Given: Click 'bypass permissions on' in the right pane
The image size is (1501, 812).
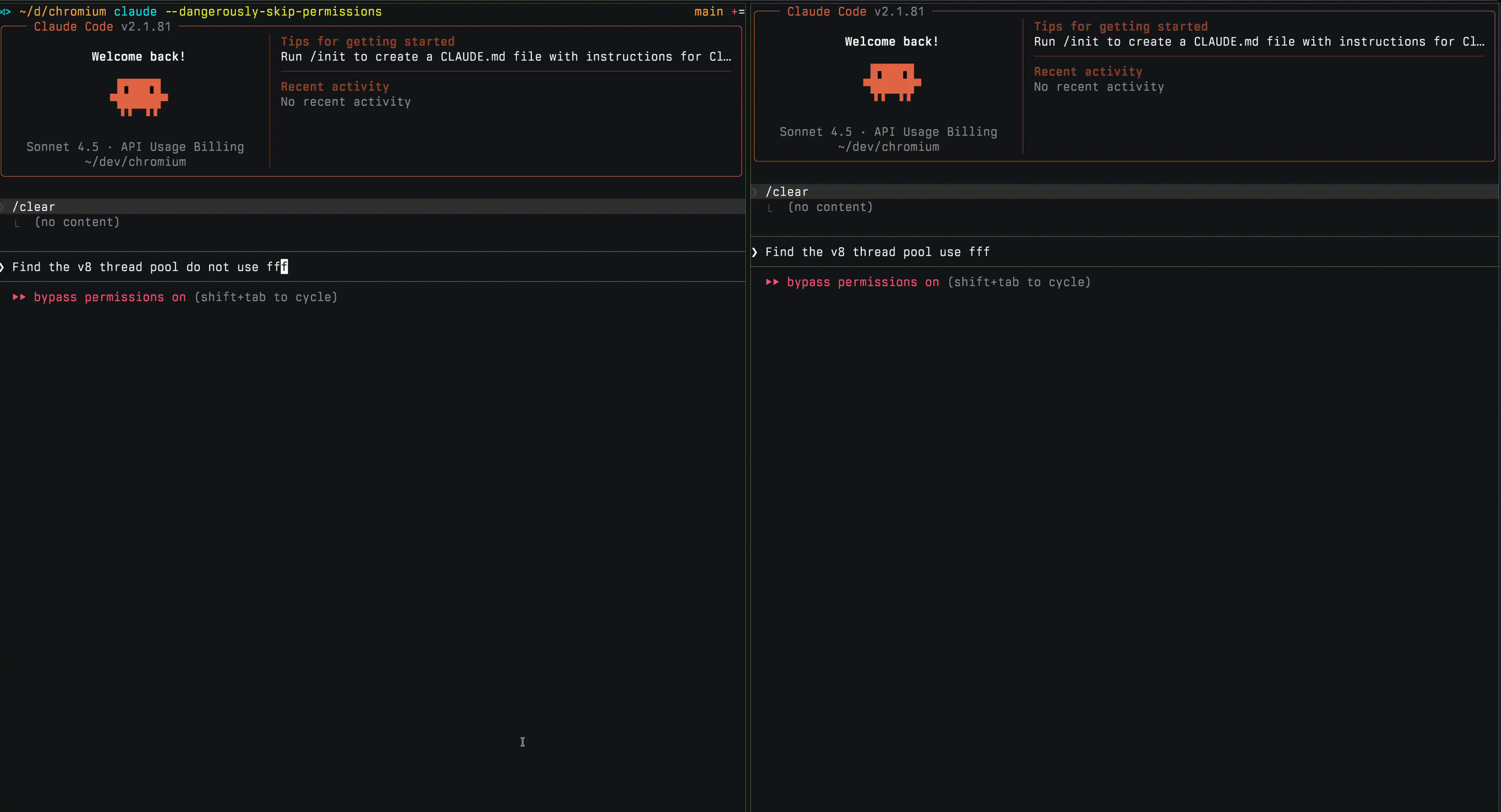Looking at the screenshot, I should [x=863, y=282].
